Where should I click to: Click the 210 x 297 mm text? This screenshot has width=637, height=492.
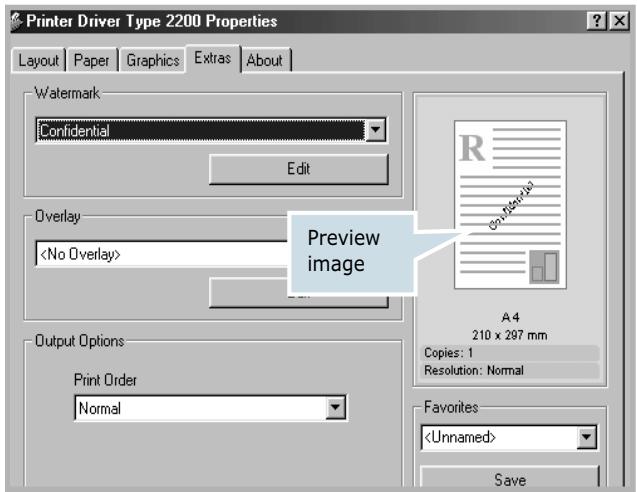pyautogui.click(x=509, y=335)
